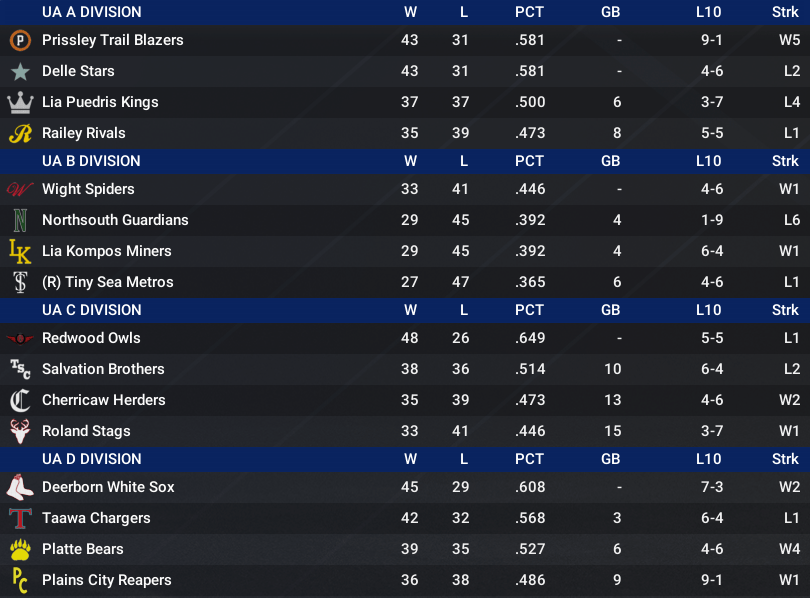Click the Prissley Trail Blazers logo icon

(20, 40)
